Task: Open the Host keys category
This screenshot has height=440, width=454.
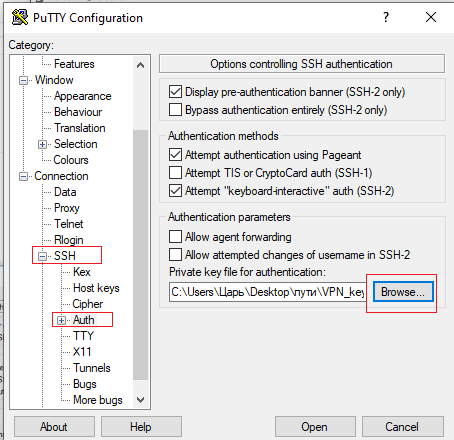Action: (96, 288)
